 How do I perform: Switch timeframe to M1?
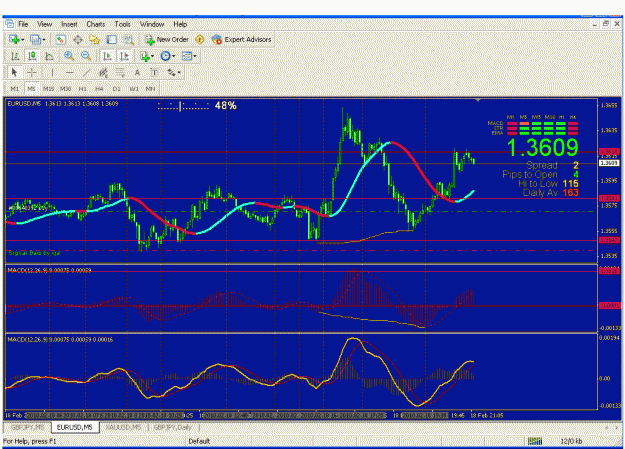click(14, 89)
